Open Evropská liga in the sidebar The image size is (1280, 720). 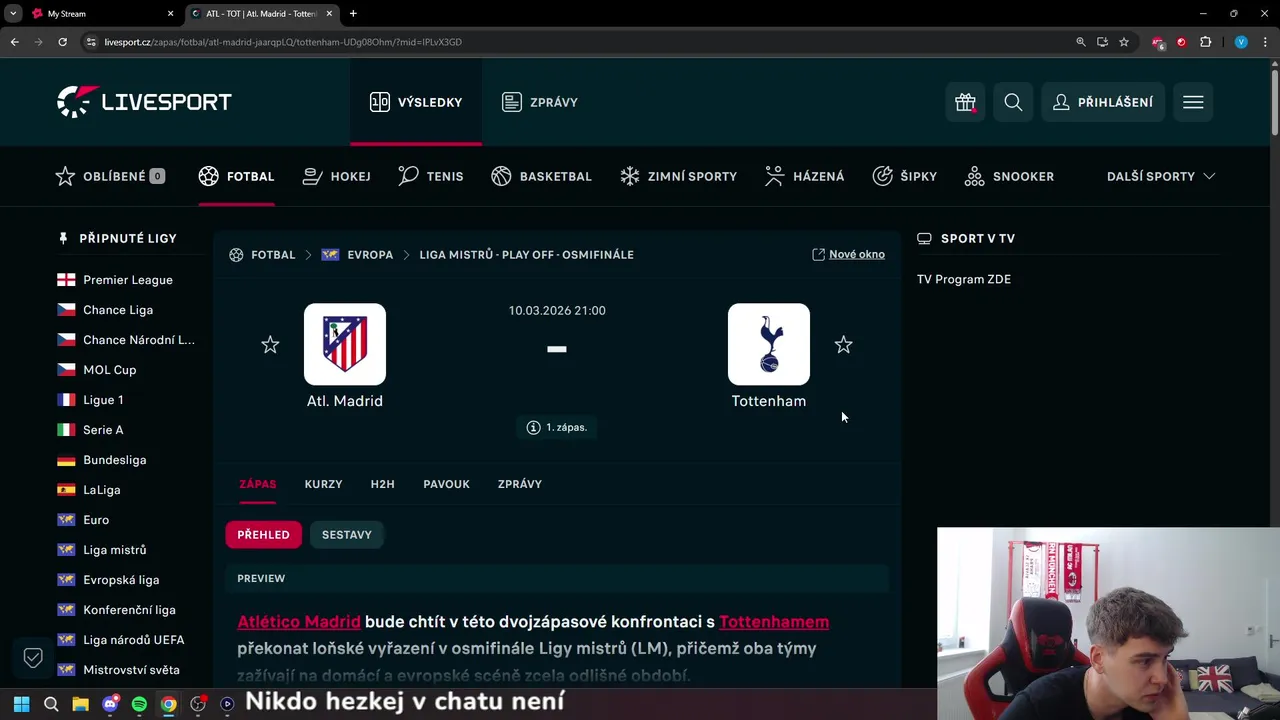(121, 580)
